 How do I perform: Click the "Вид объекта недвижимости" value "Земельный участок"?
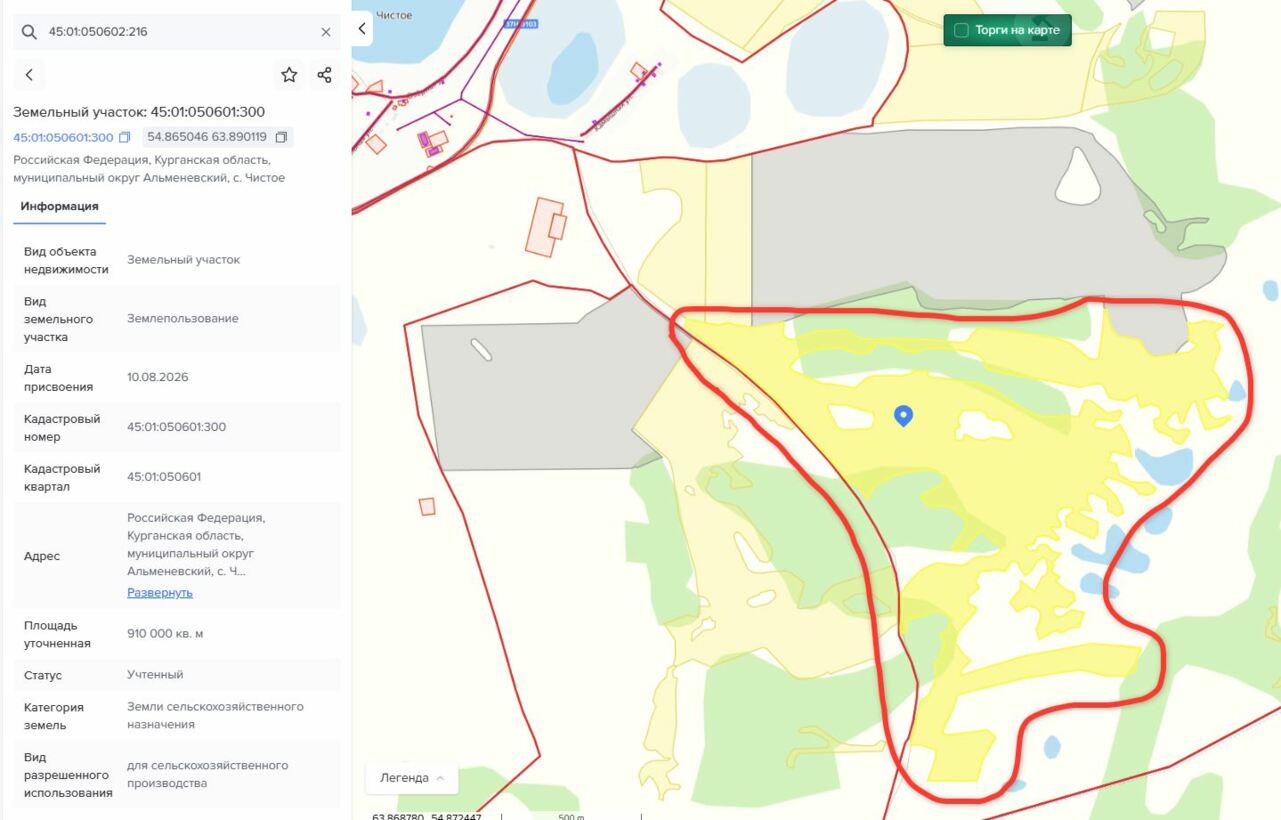pos(183,260)
